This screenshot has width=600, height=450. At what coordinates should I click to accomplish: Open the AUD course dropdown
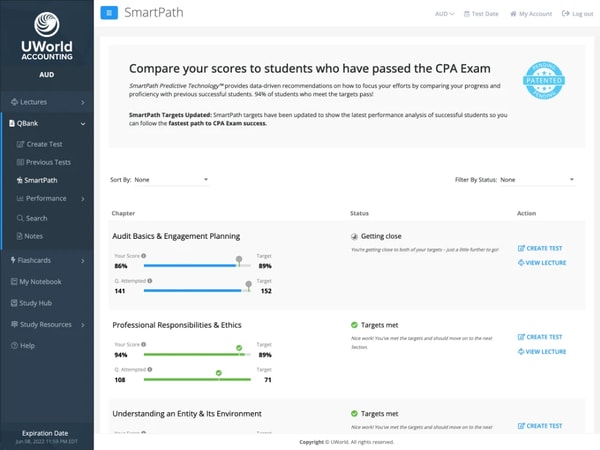pyautogui.click(x=444, y=14)
